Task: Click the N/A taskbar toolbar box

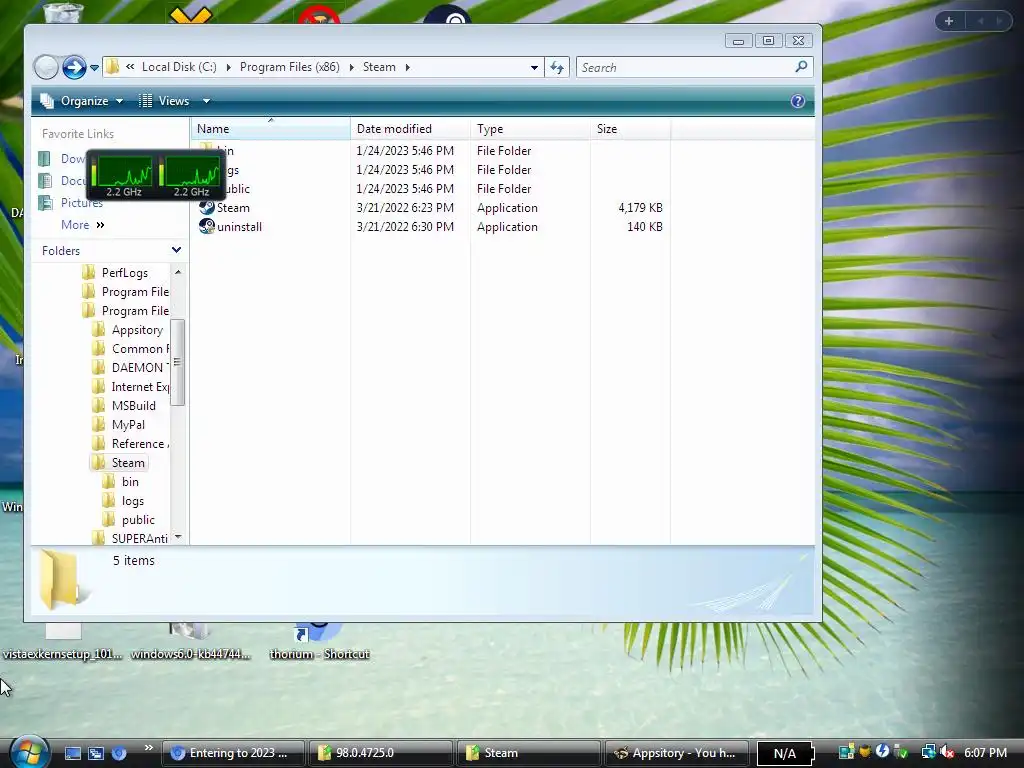Action: [784, 754]
